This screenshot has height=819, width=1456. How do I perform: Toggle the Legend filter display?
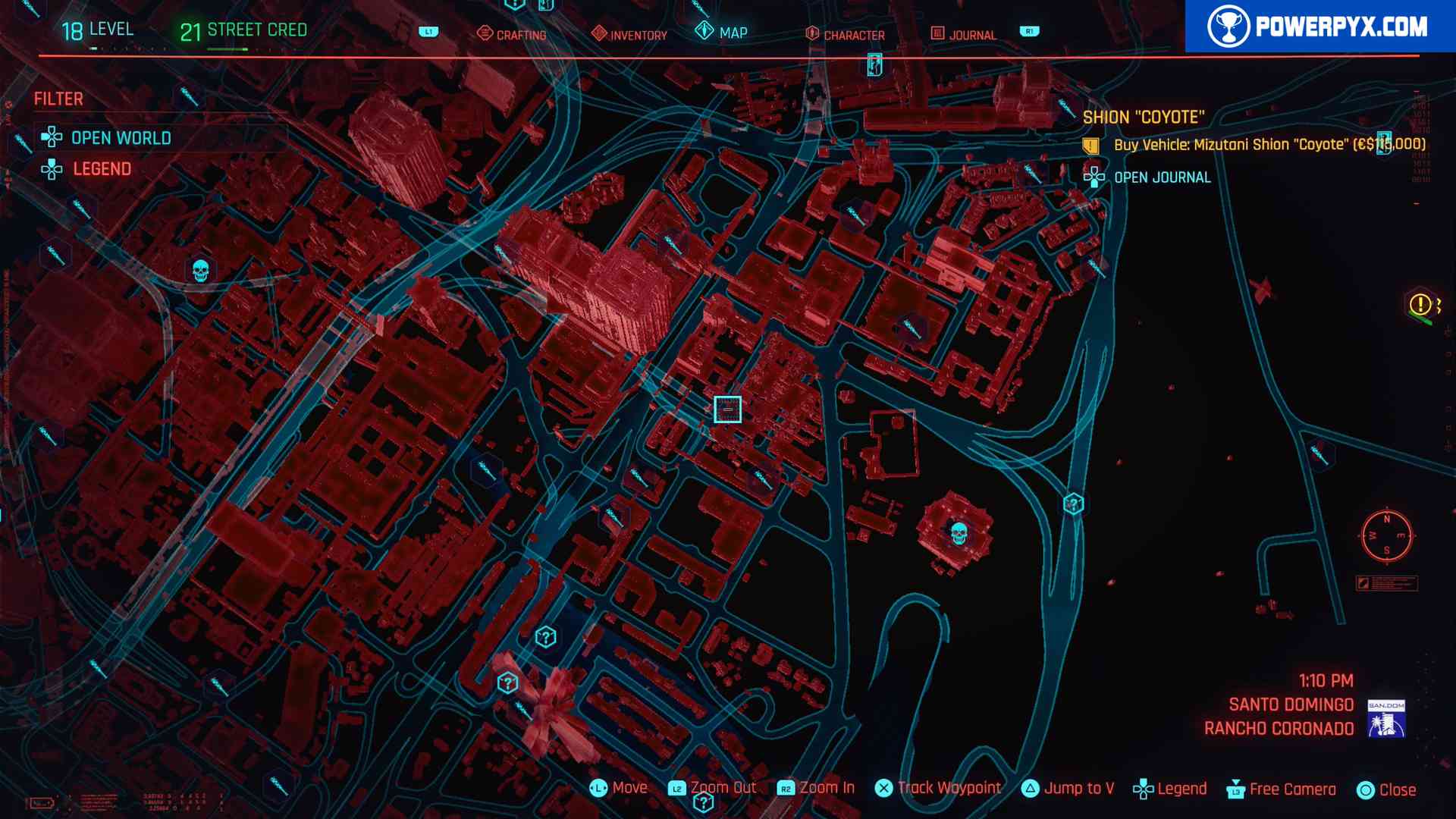100,168
